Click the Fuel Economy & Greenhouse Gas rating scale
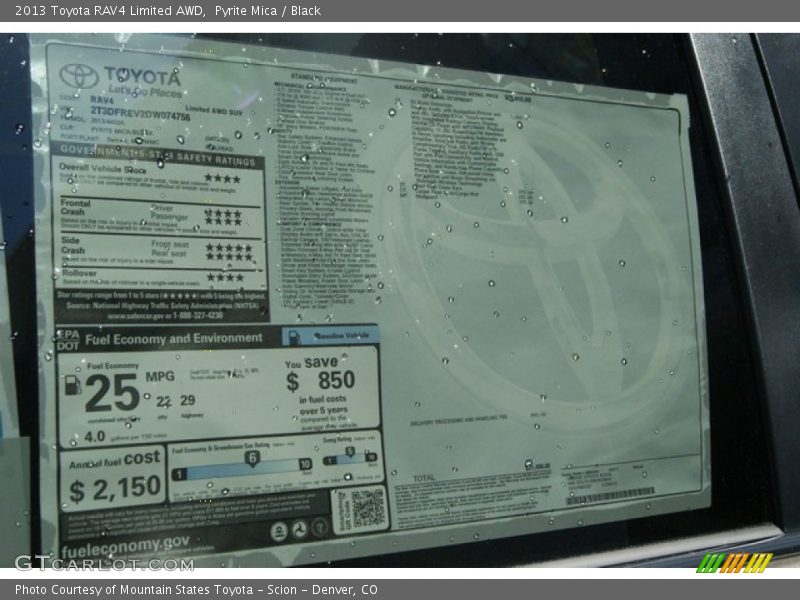This screenshot has width=800, height=600. pyautogui.click(x=241, y=467)
